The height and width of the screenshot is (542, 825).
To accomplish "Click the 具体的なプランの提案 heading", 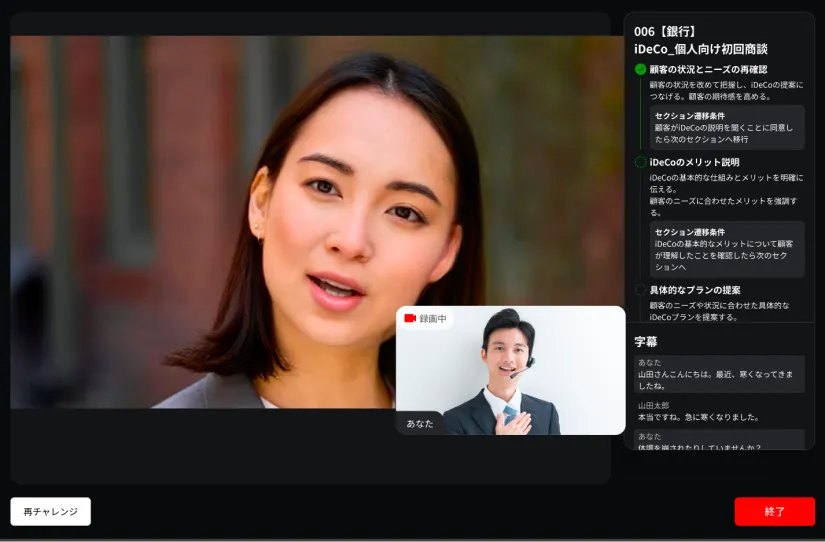I will (x=695, y=290).
